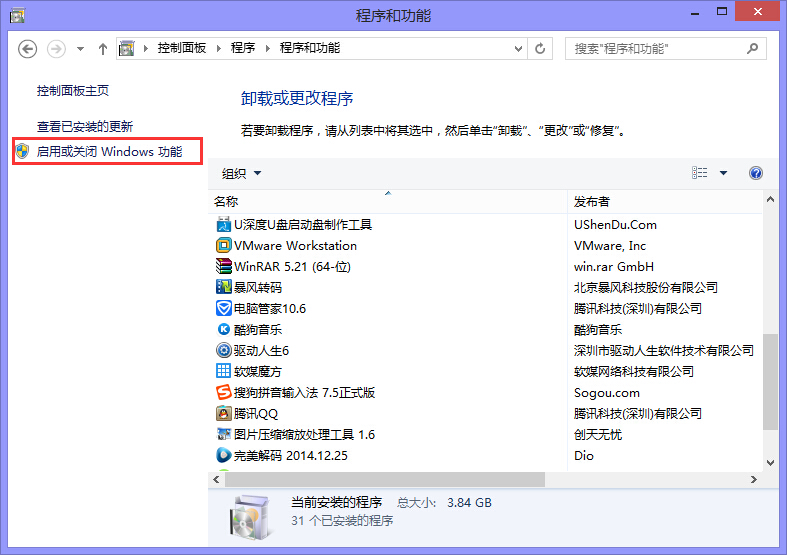Screen dimensions: 787x555
Task: Click the 暴风转码 program icon
Action: 224,288
